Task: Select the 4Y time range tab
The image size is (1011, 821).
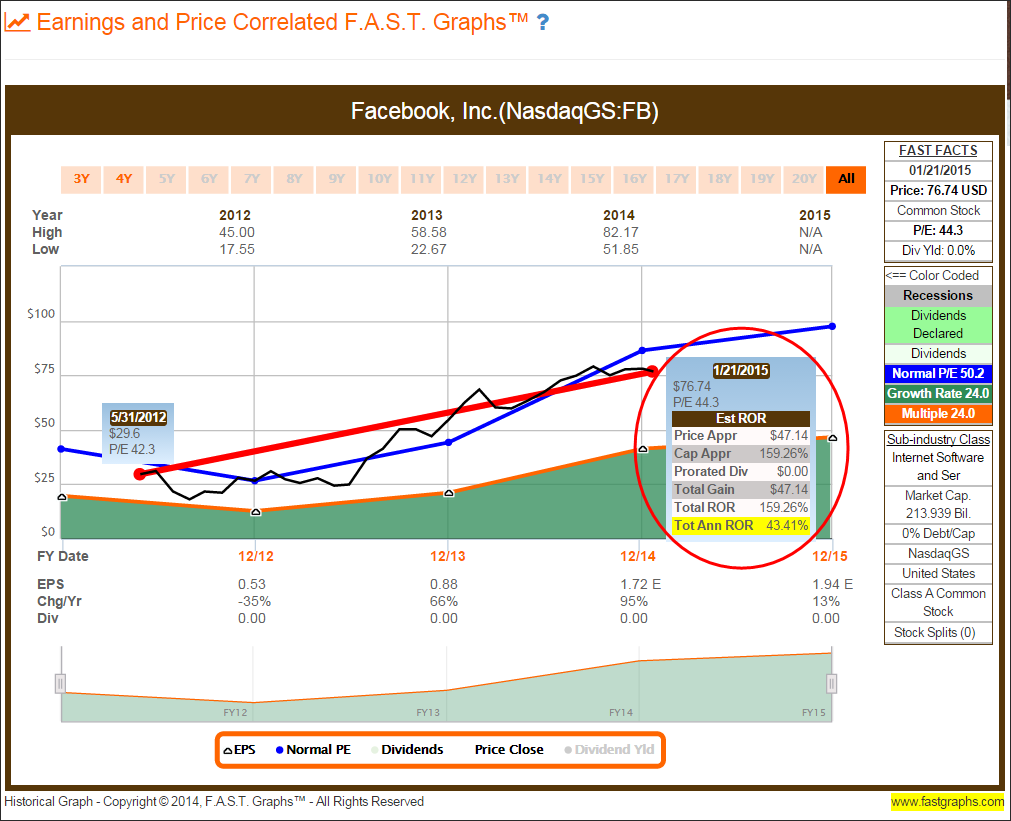Action: (x=124, y=179)
